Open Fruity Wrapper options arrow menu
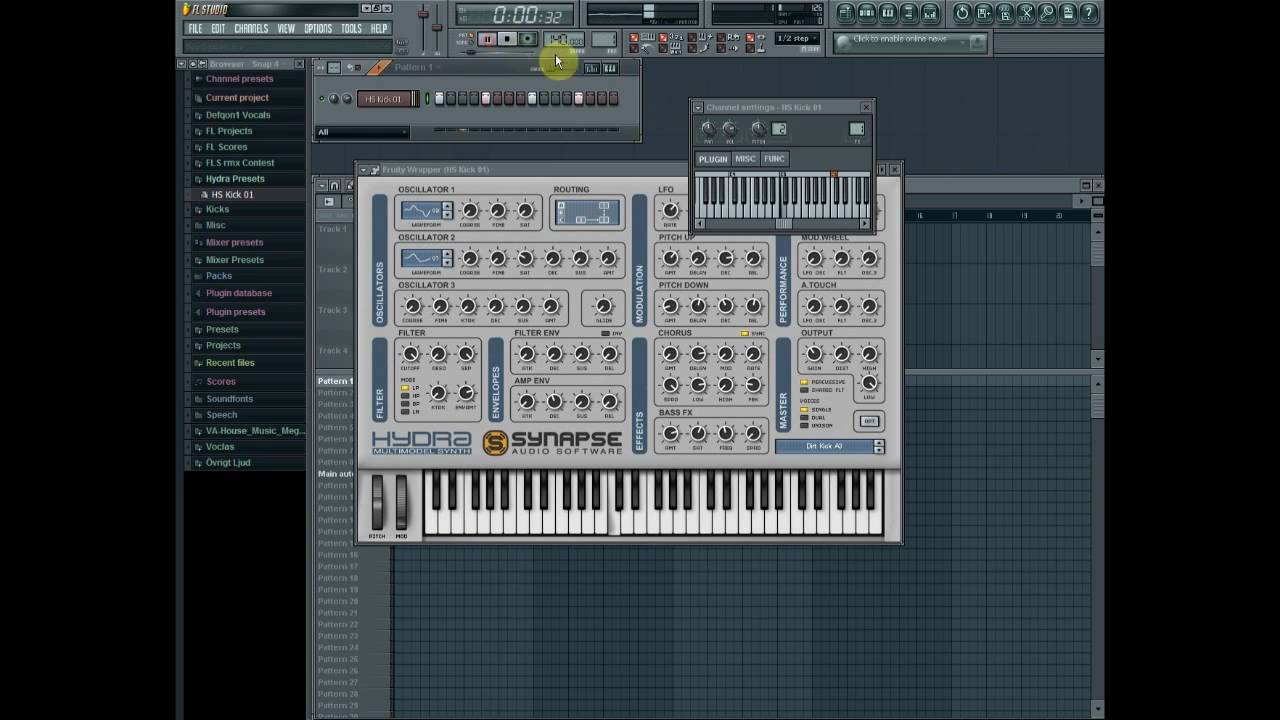The height and width of the screenshot is (720, 1280). tap(363, 170)
